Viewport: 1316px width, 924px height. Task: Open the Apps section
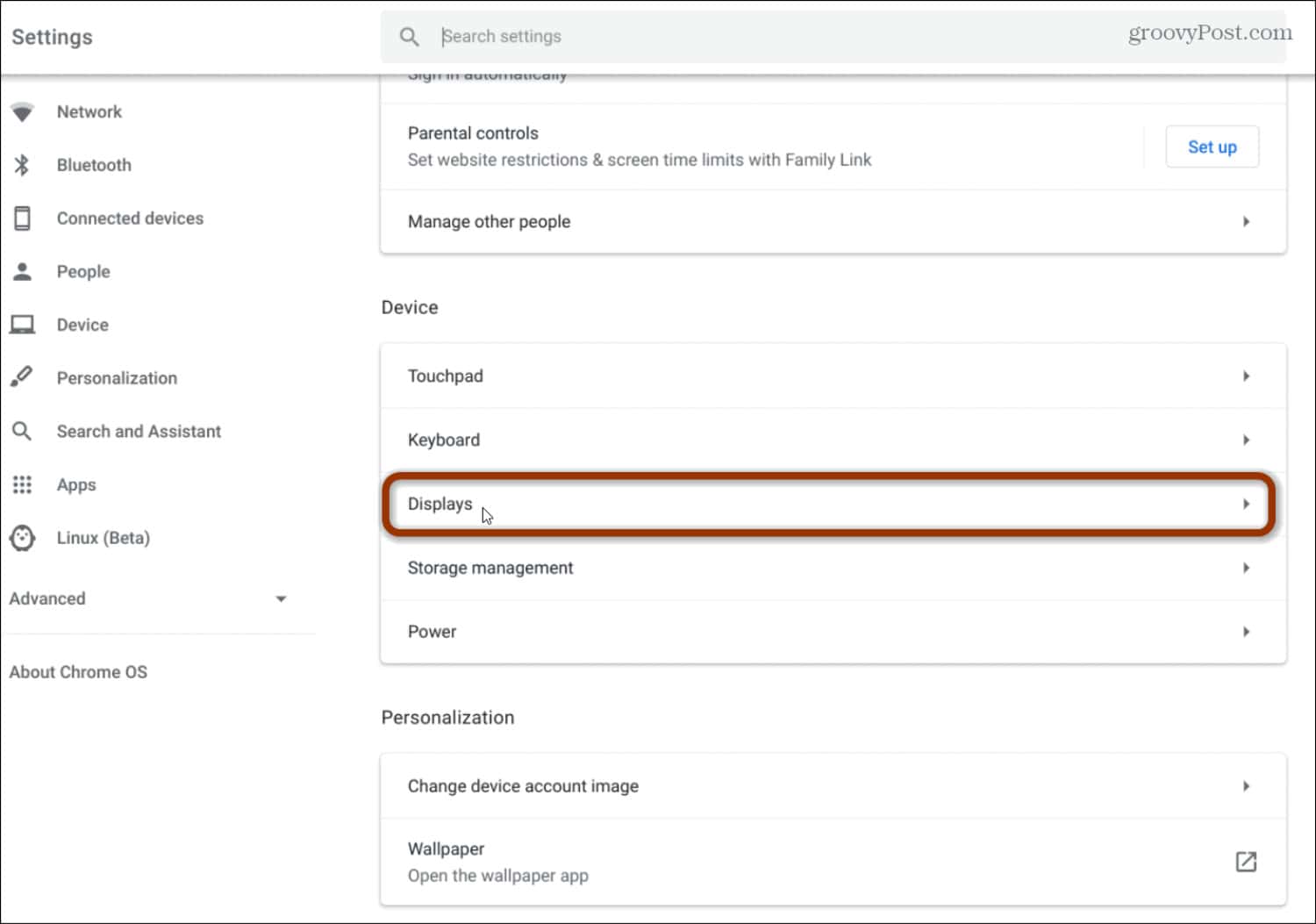(x=76, y=484)
